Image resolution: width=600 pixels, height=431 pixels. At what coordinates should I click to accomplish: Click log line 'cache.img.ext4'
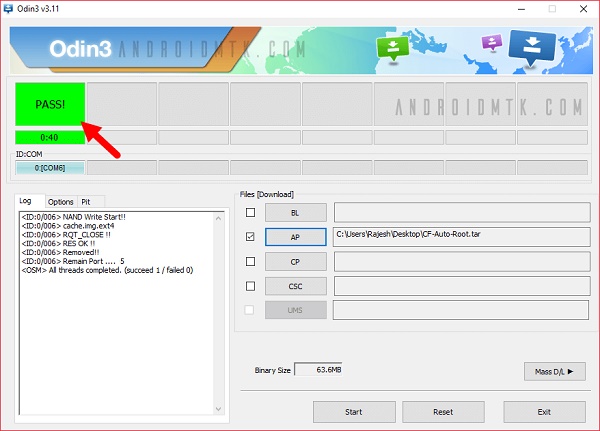68,226
